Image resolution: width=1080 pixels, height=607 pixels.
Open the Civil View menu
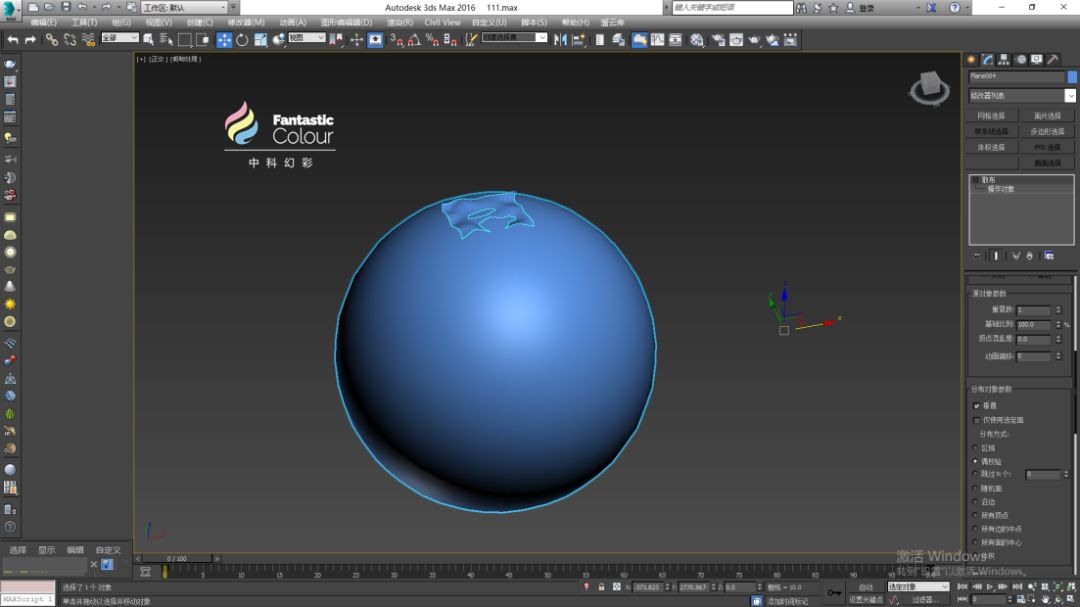click(x=442, y=22)
